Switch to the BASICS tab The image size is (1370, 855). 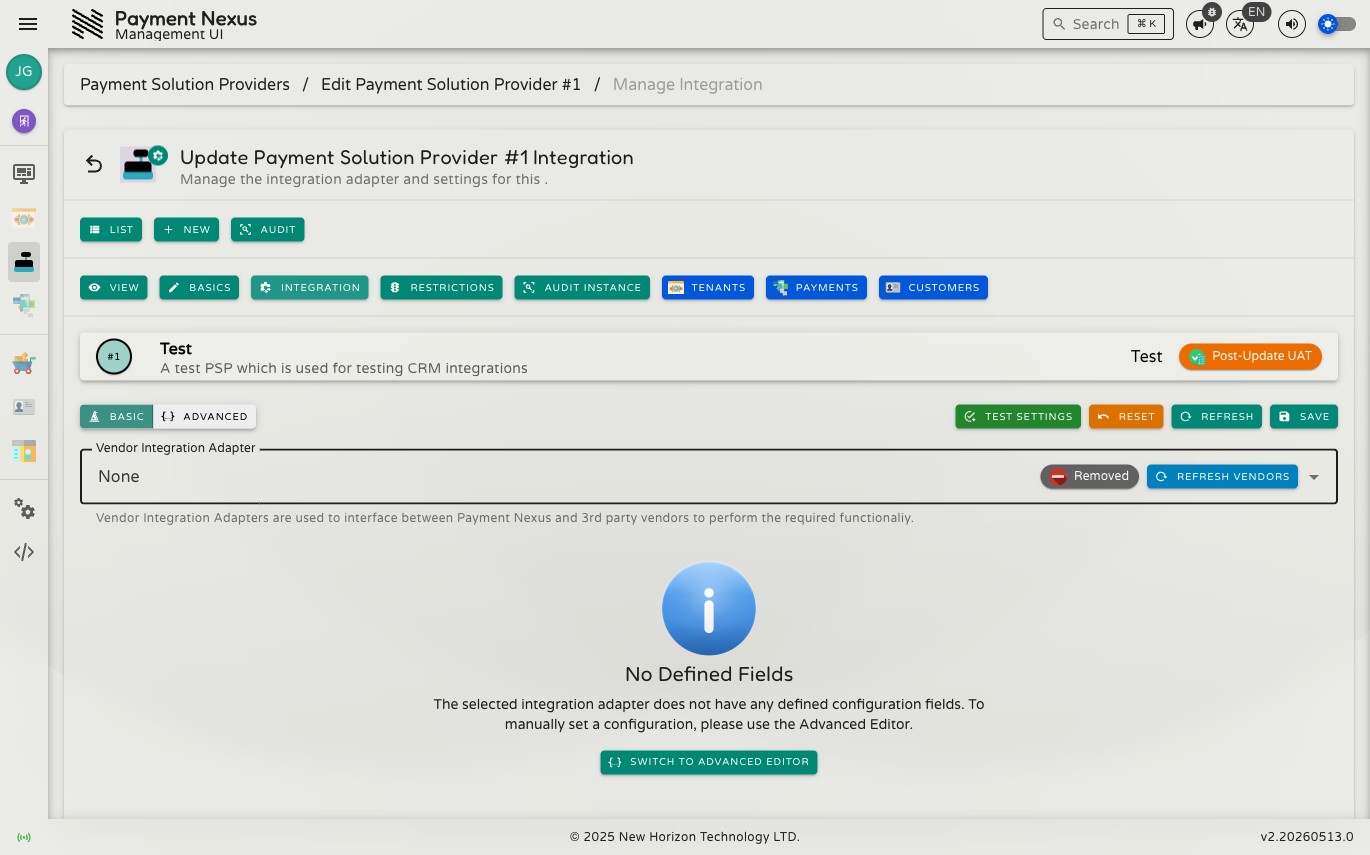199,288
